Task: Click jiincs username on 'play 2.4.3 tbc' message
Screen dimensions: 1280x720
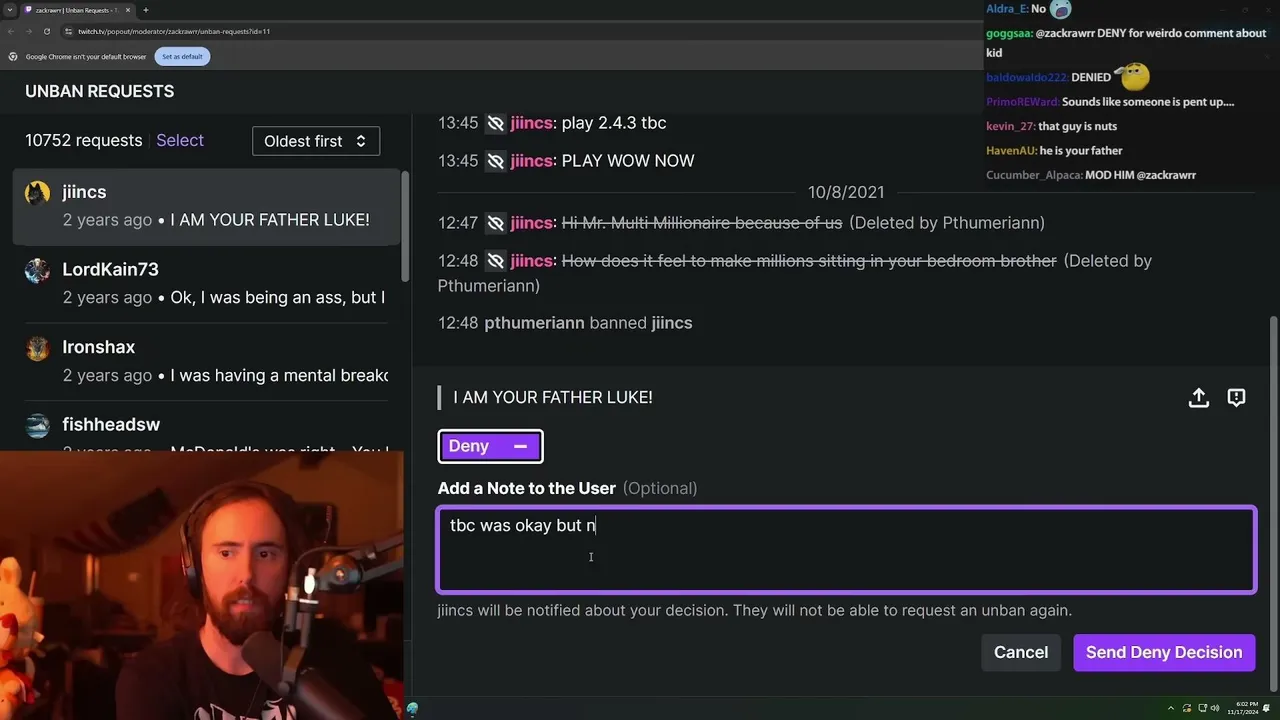Action: [x=531, y=123]
